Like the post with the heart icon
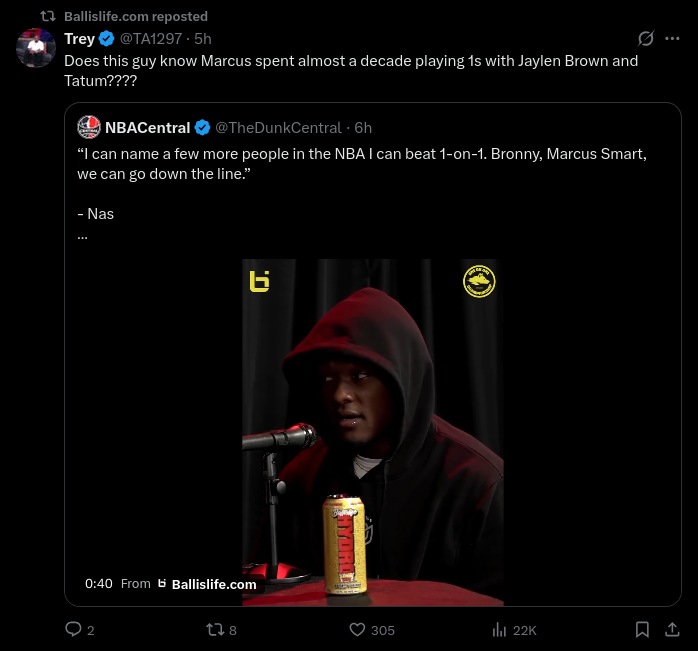This screenshot has height=651, width=698. (357, 630)
